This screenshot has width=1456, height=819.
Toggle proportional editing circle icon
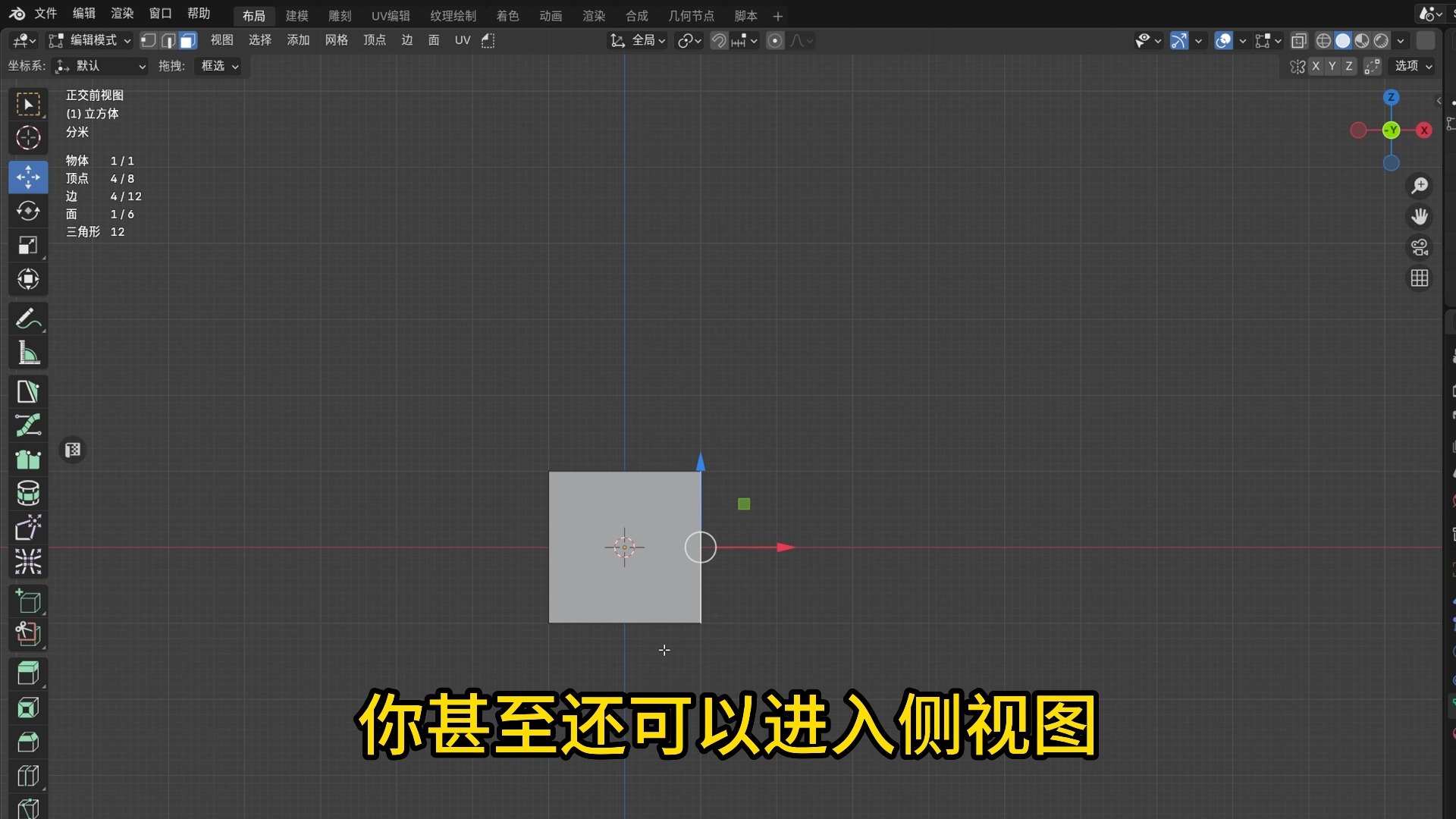[x=775, y=40]
